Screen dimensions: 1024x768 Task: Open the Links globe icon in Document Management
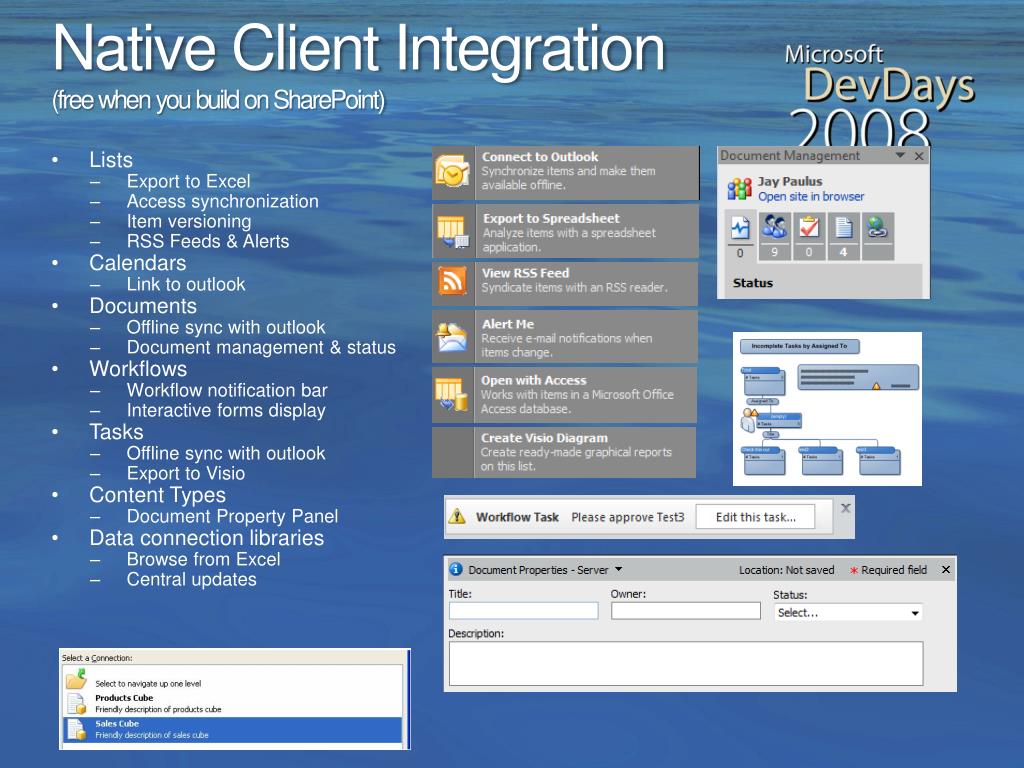pyautogui.click(x=877, y=228)
